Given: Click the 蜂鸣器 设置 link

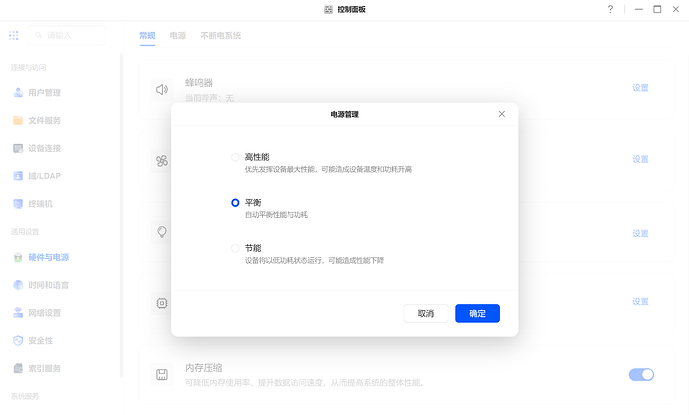Looking at the screenshot, I should tap(640, 88).
